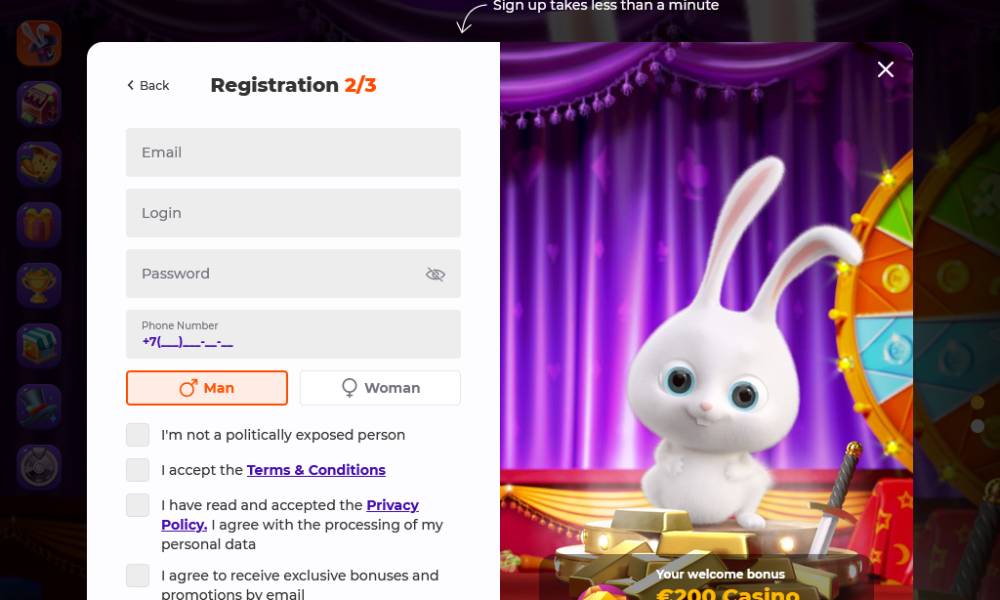Open the cards and dice sidebar icon

tap(39, 164)
